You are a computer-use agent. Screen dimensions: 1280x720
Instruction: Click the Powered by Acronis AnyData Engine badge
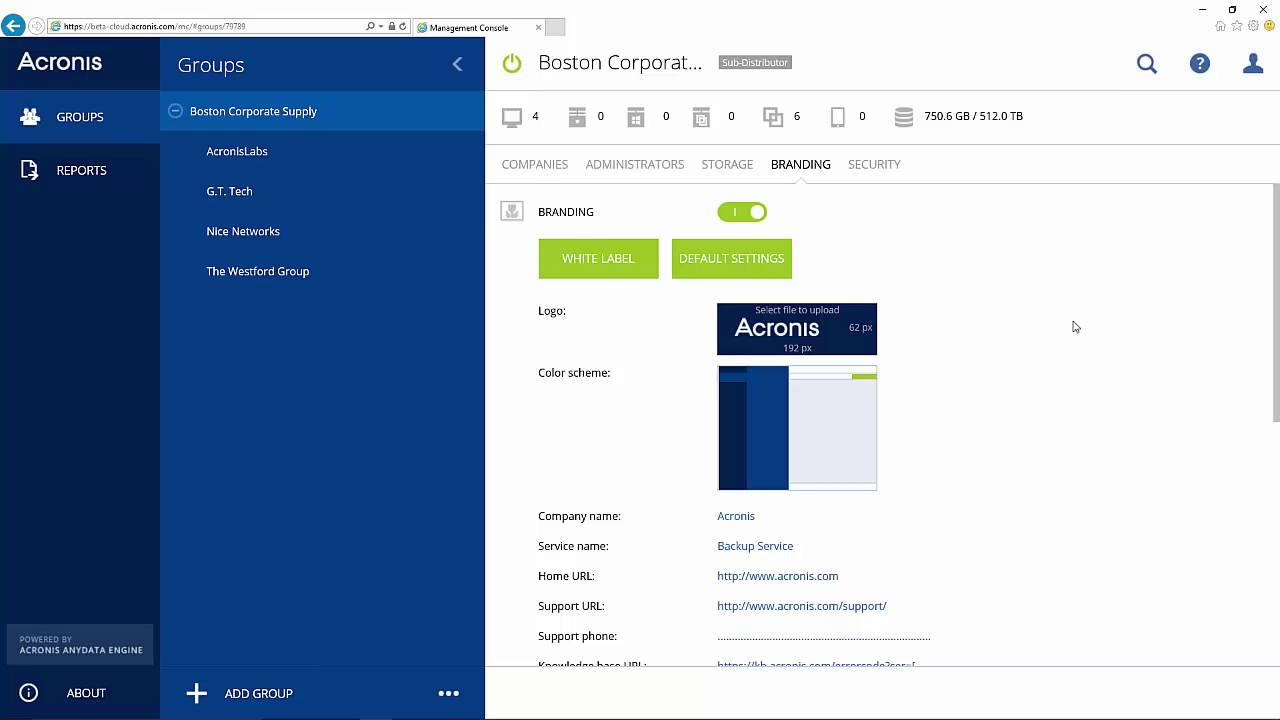click(x=80, y=645)
